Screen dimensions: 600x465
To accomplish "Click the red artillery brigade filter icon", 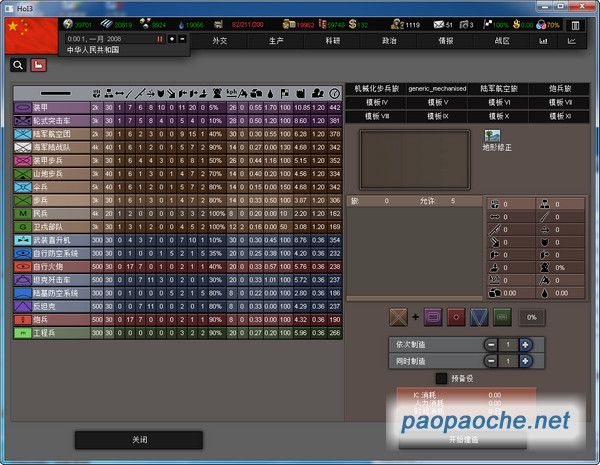I will [x=456, y=317].
